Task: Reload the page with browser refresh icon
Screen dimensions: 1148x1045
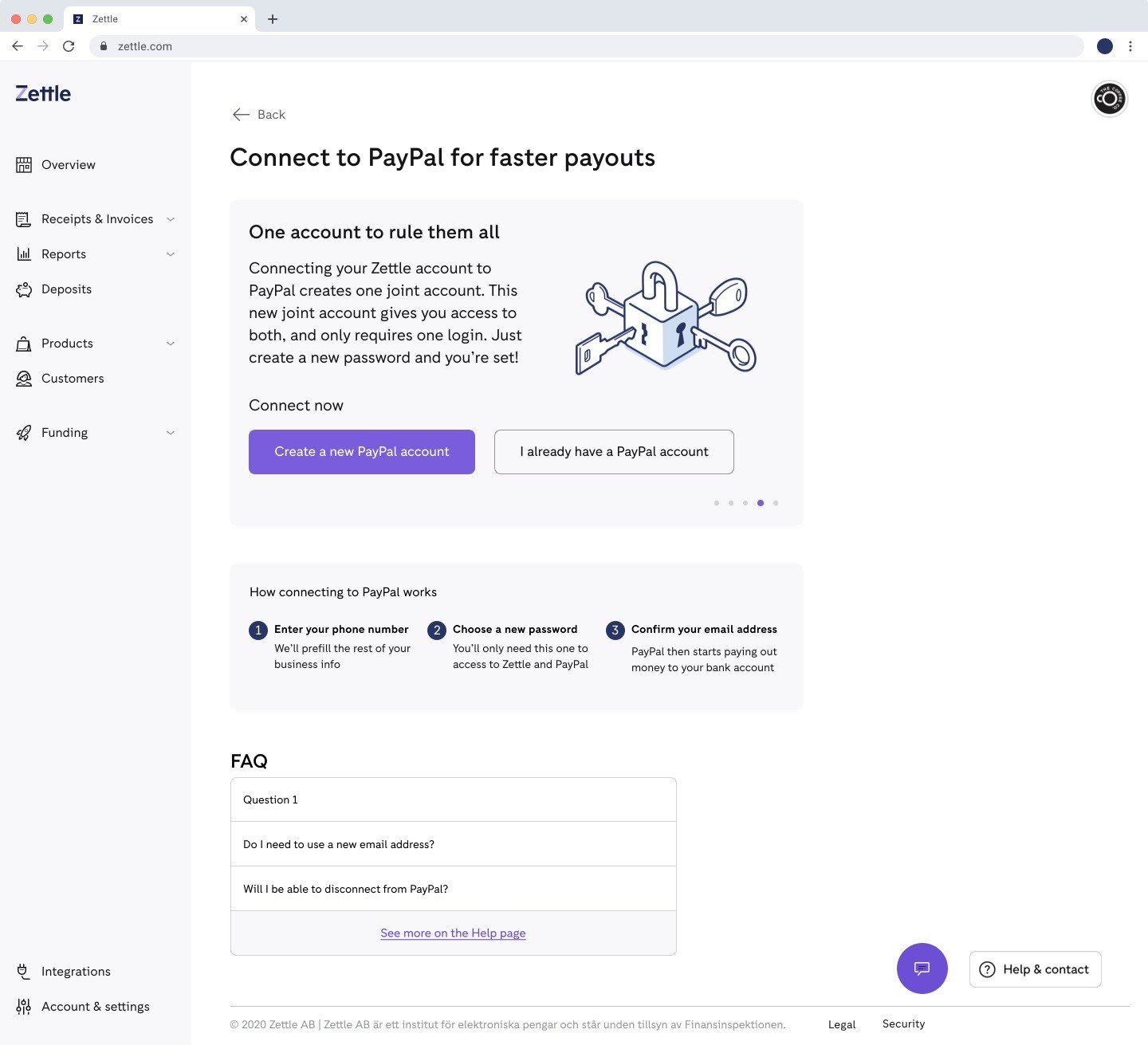Action: tap(69, 46)
